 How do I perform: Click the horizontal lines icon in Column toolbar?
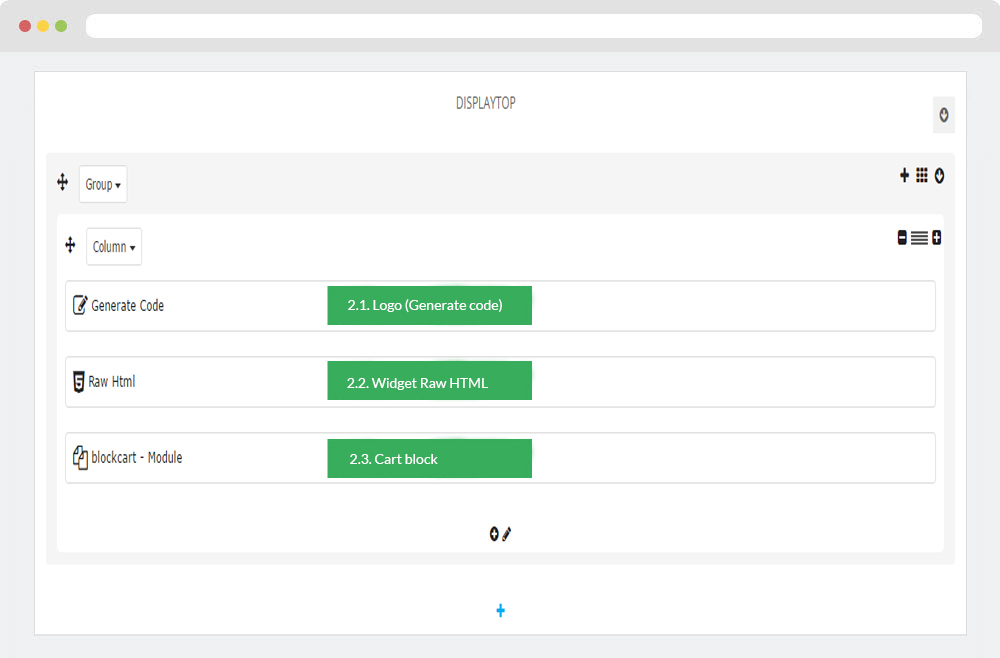[919, 238]
